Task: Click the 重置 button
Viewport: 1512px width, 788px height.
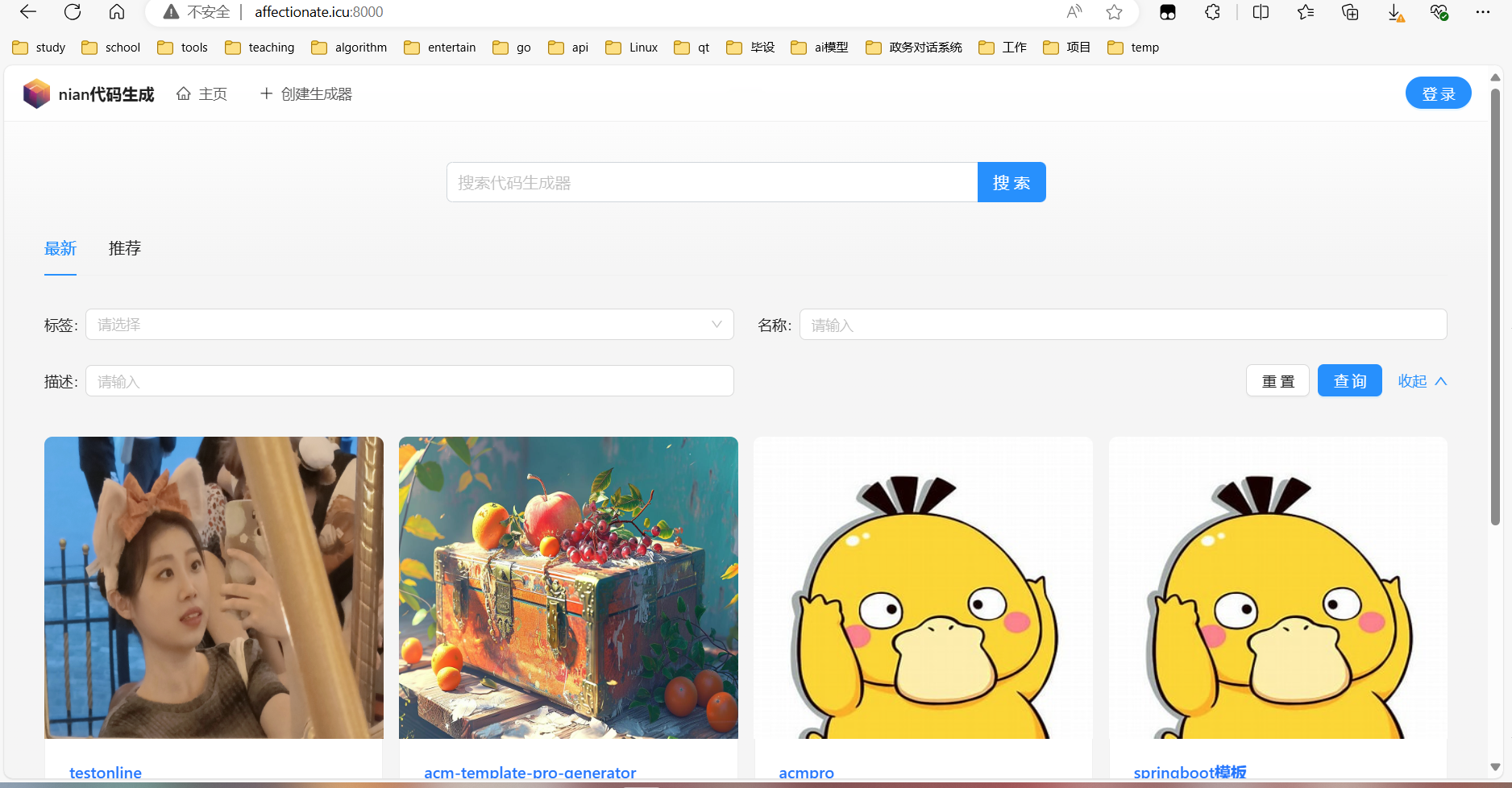Action: pyautogui.click(x=1278, y=381)
